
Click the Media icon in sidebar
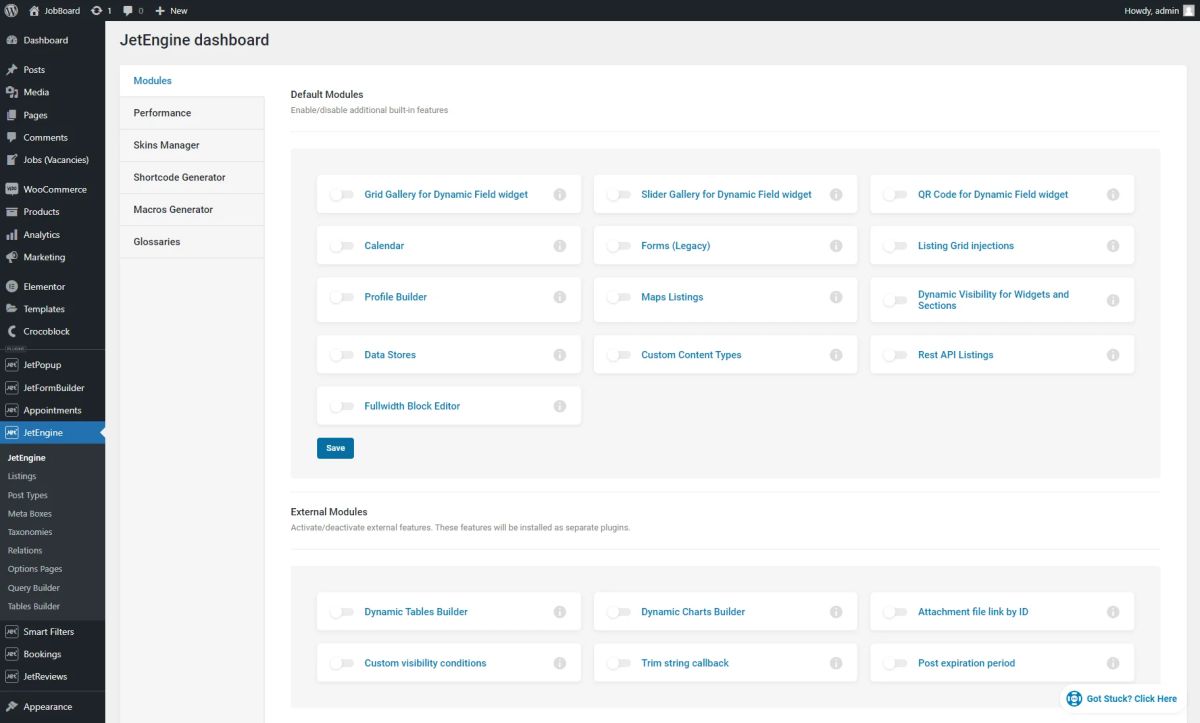(11, 92)
